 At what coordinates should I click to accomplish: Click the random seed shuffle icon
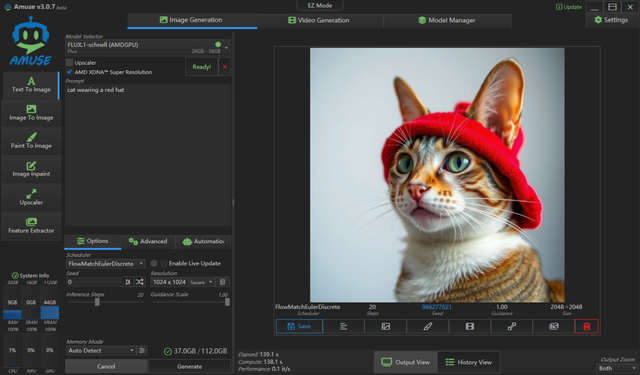(x=140, y=282)
